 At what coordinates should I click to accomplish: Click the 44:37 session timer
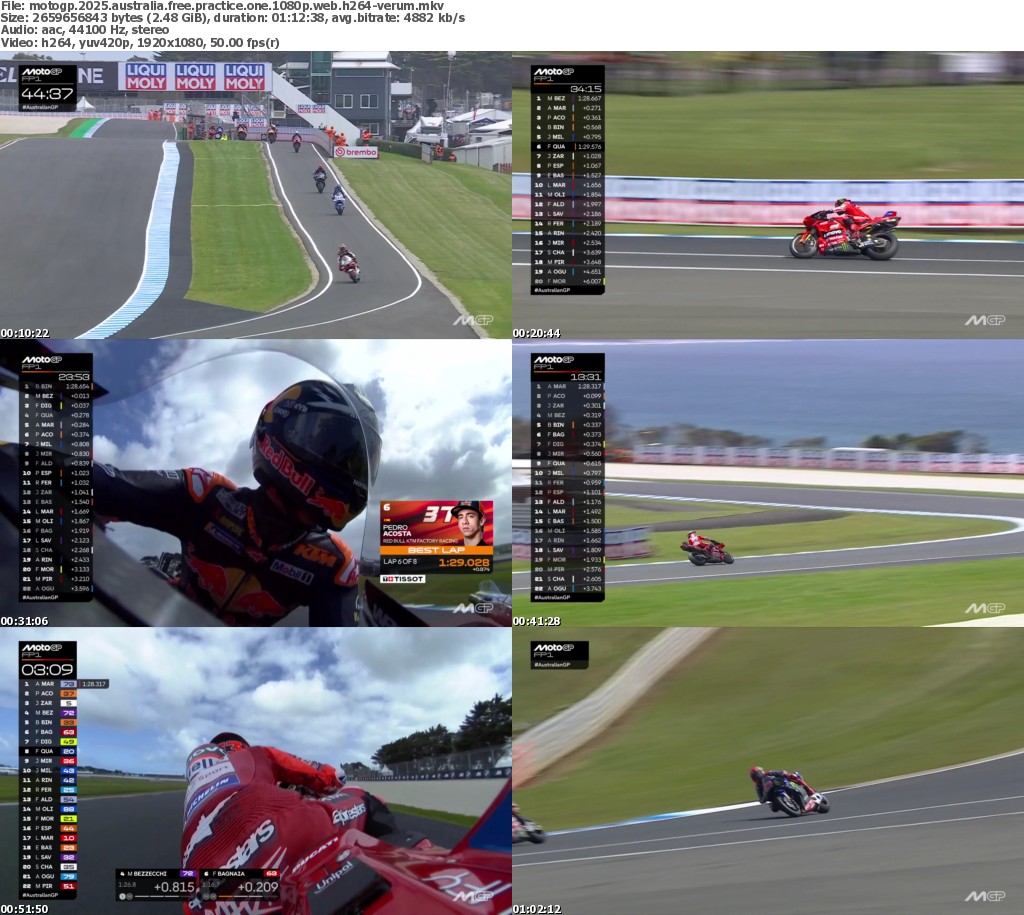coord(48,94)
